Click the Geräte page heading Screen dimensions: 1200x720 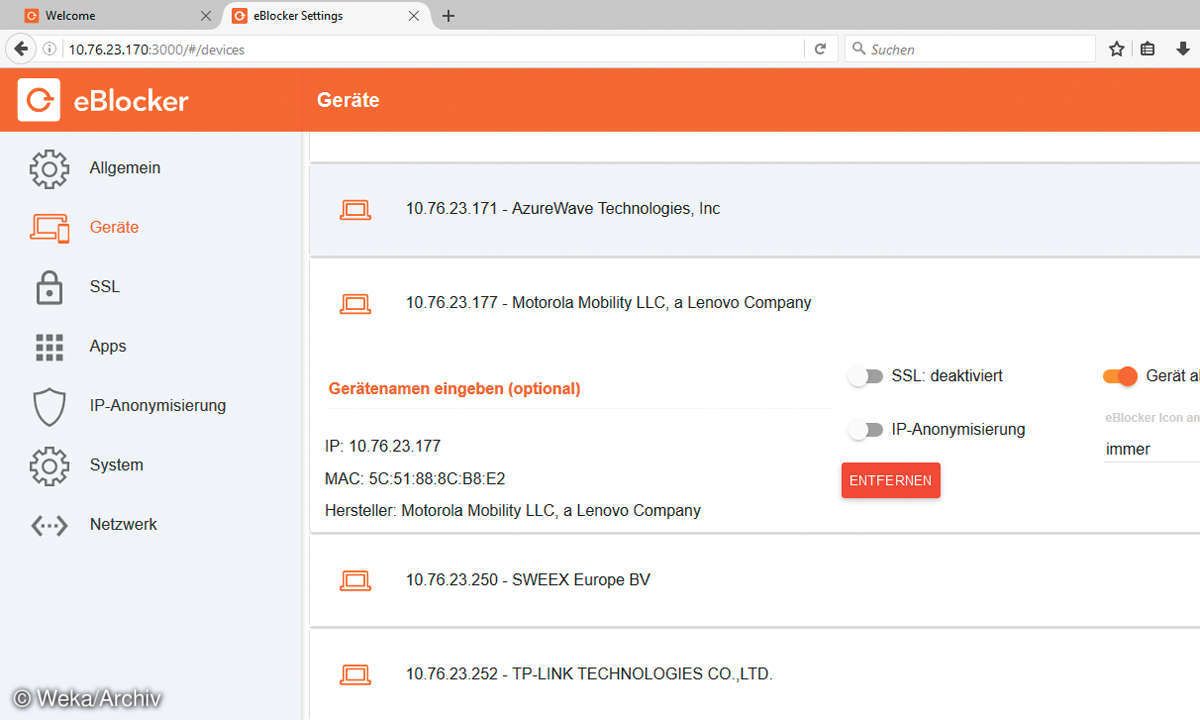[x=348, y=100]
